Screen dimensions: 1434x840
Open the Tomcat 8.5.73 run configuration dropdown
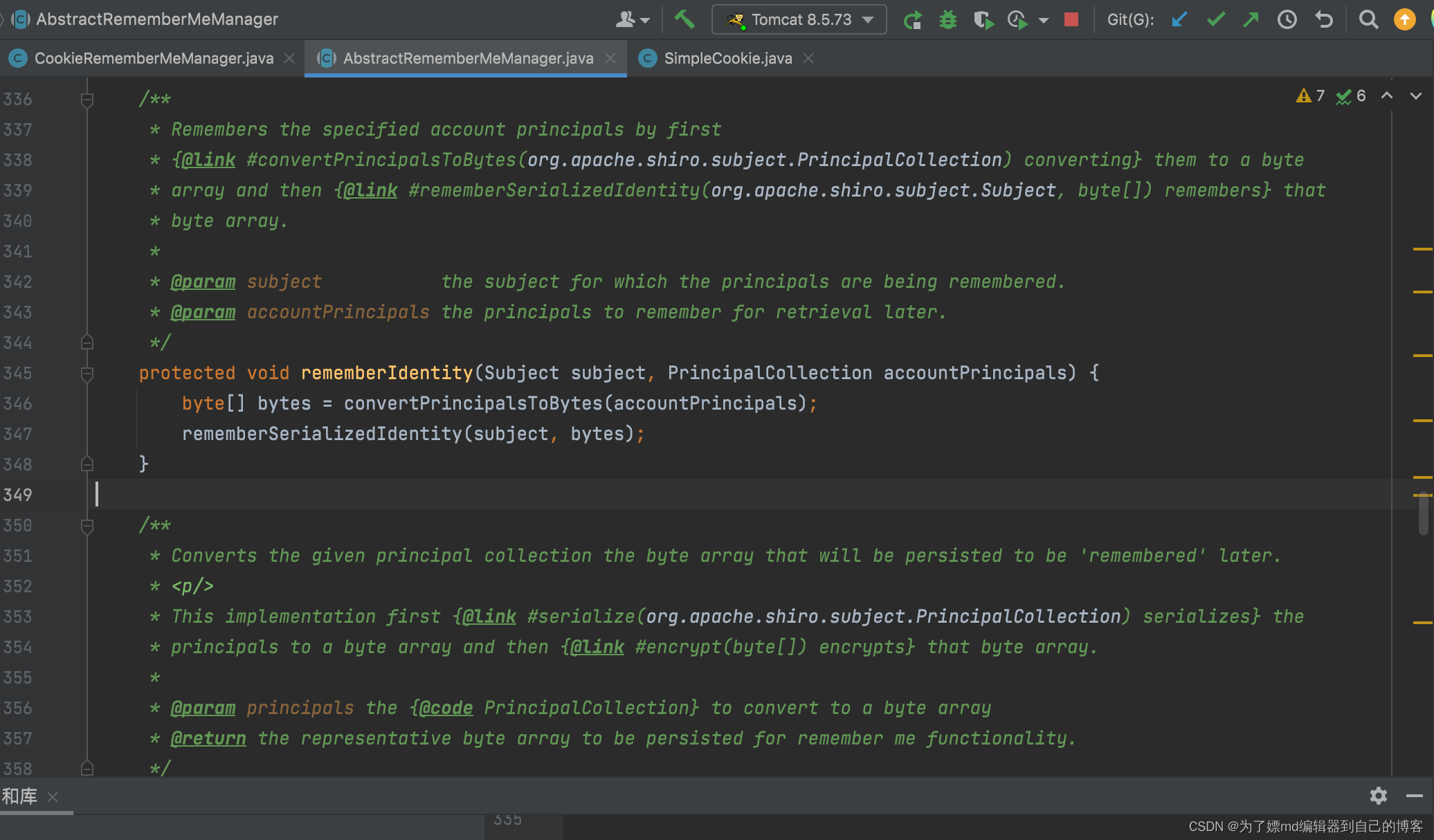pyautogui.click(x=799, y=19)
